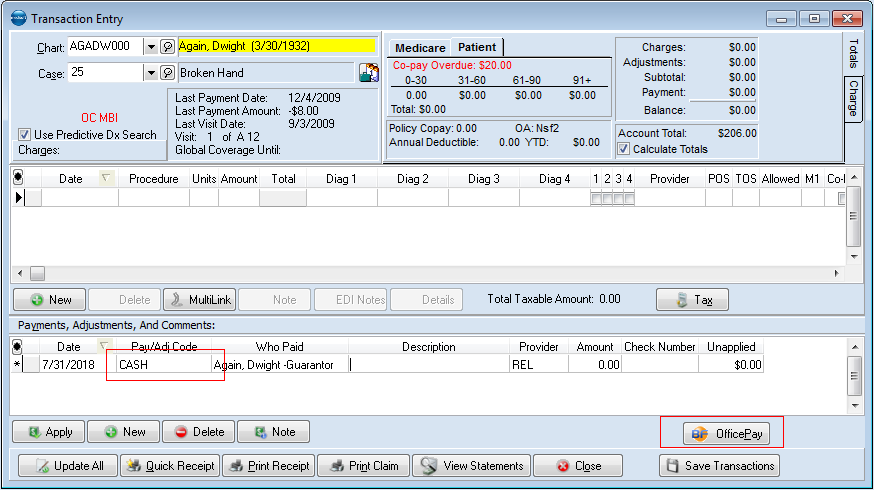874x490 pixels.
Task: Open the case insurance carrier icon
Action: click(369, 72)
